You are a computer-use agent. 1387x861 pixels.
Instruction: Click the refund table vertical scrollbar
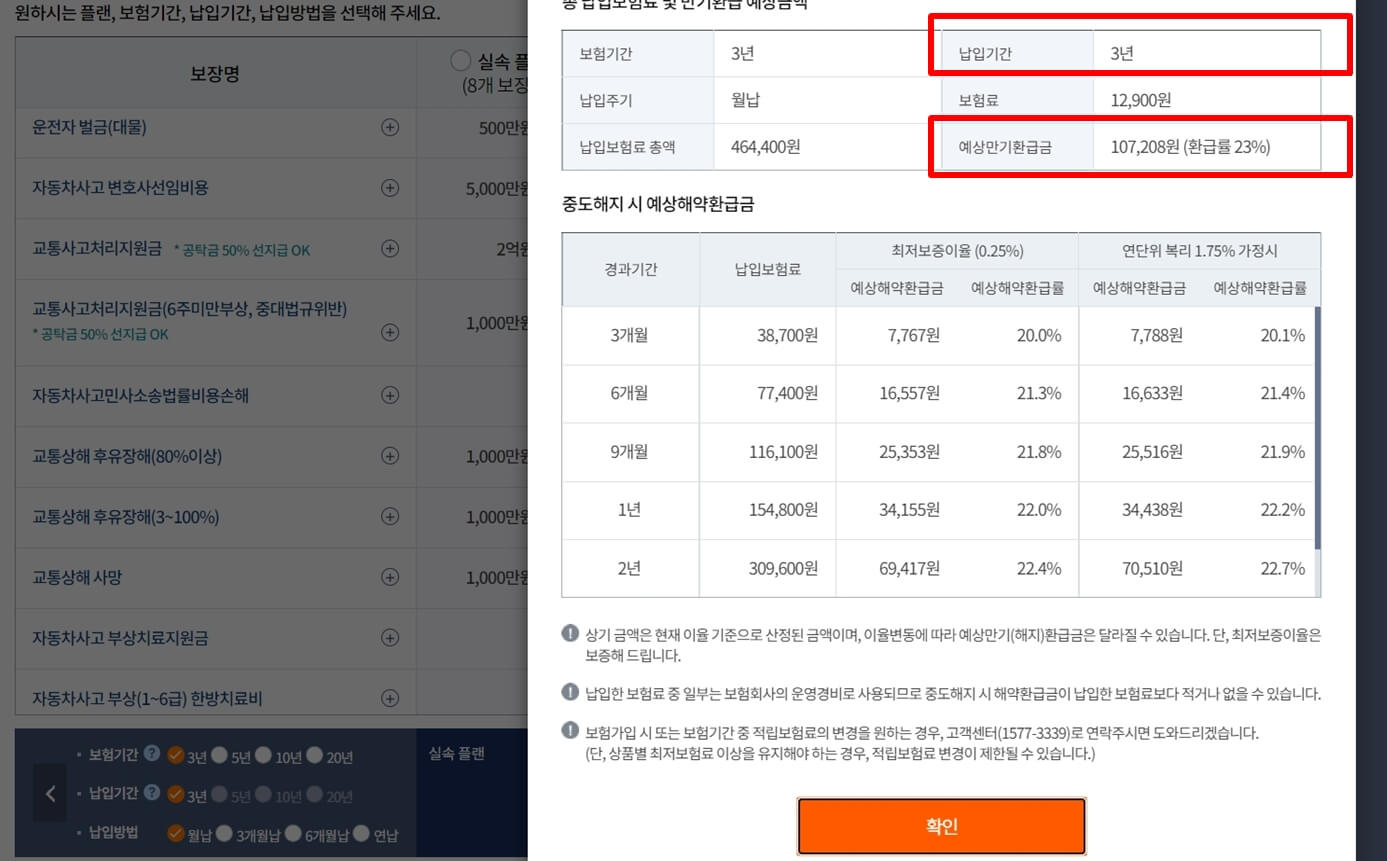click(1316, 428)
